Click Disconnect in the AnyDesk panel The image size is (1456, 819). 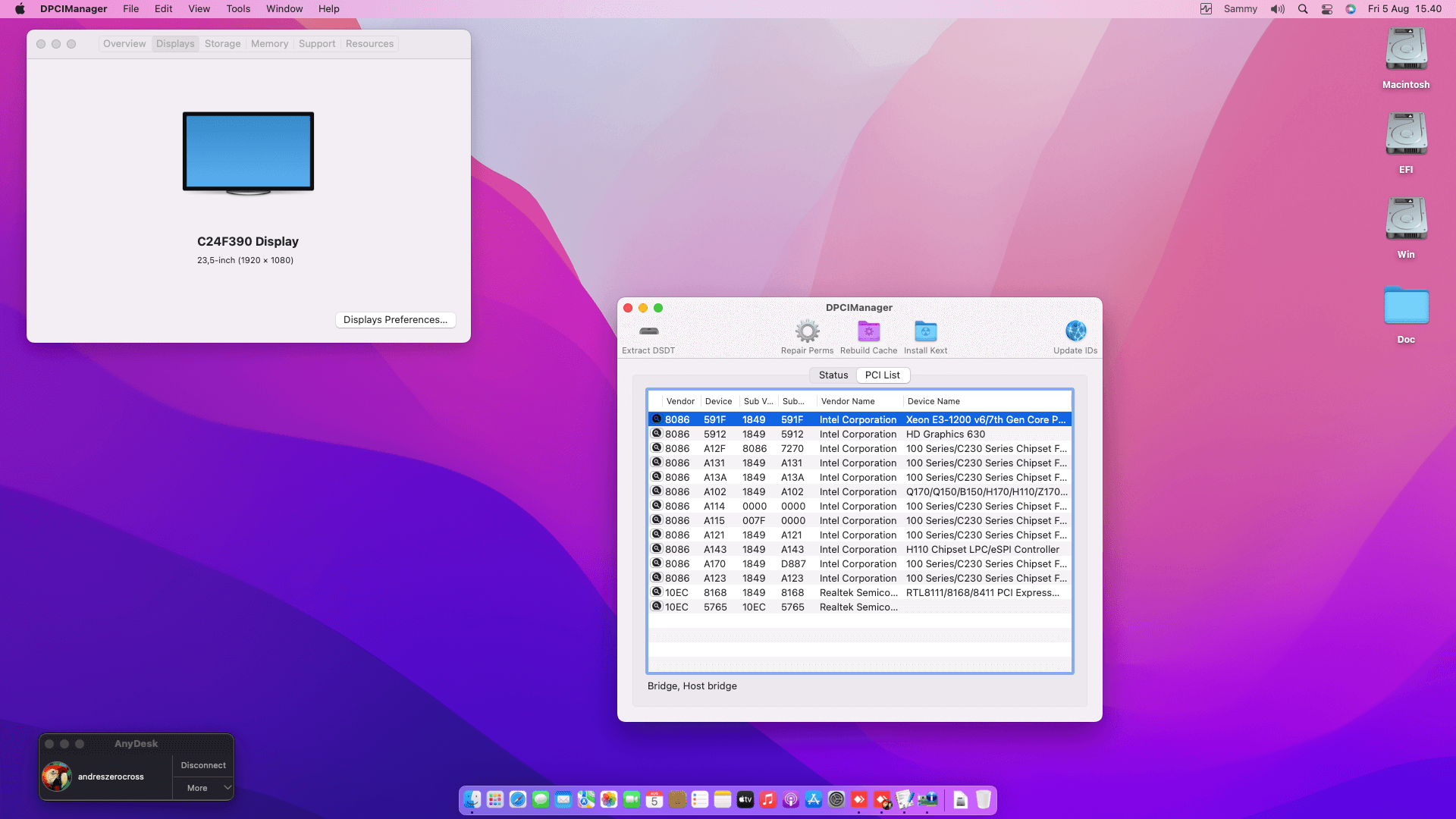(203, 765)
